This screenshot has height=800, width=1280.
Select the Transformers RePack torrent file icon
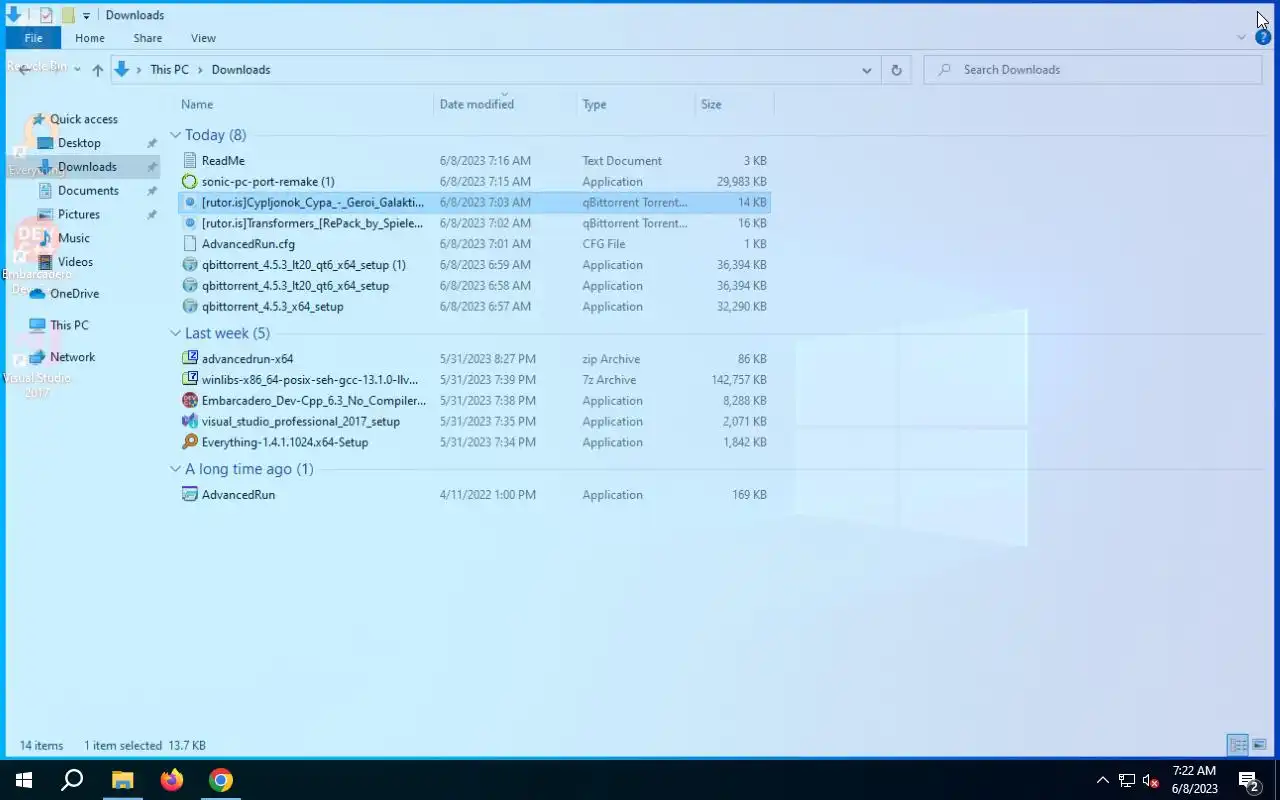190,223
